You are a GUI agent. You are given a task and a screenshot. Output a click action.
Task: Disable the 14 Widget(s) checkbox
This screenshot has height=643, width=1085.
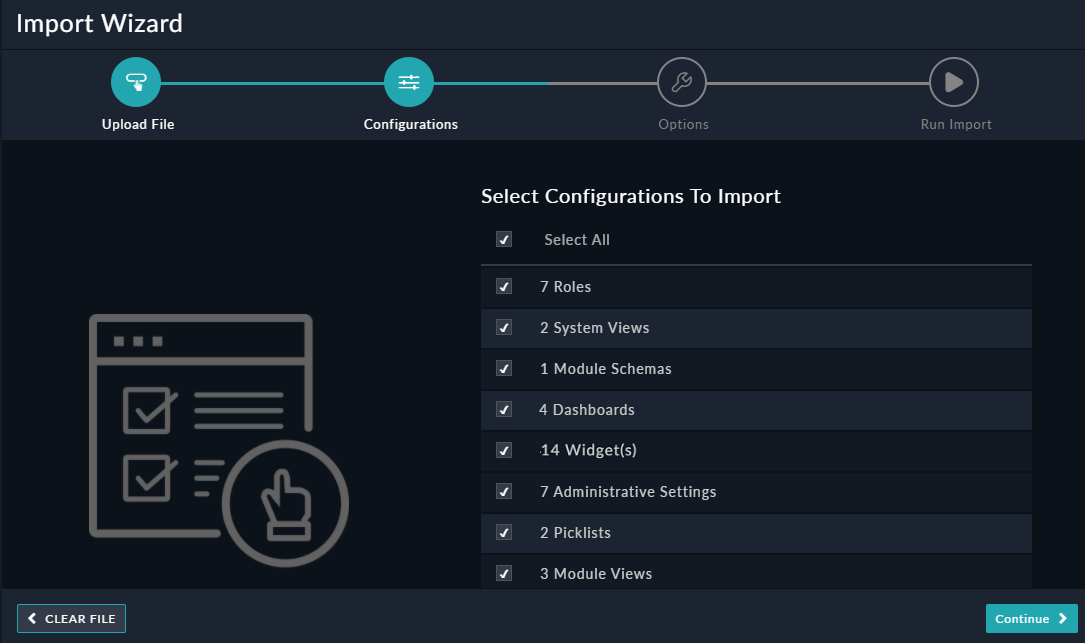tap(504, 450)
